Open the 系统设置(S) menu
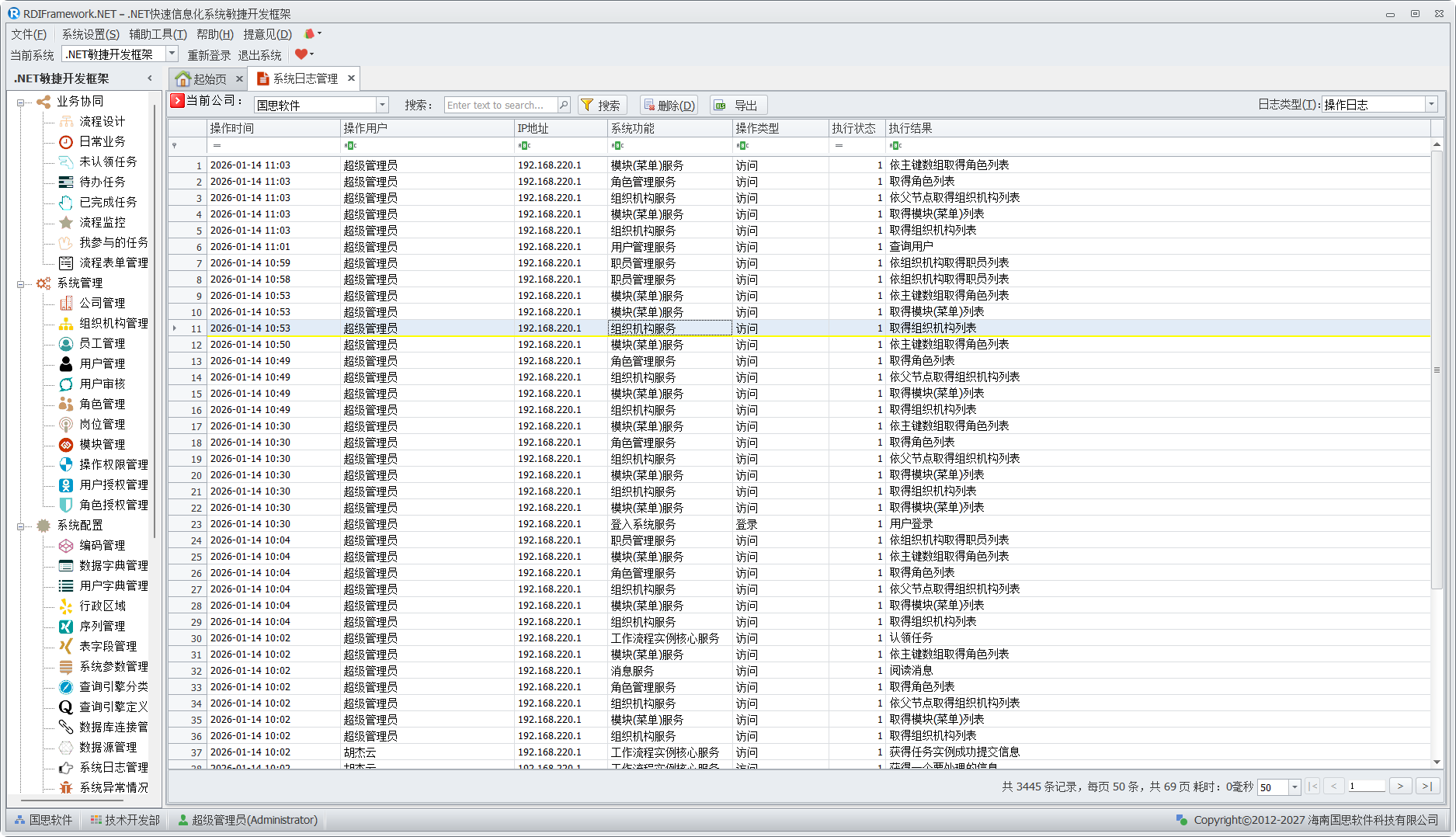1456x837 pixels. point(90,34)
